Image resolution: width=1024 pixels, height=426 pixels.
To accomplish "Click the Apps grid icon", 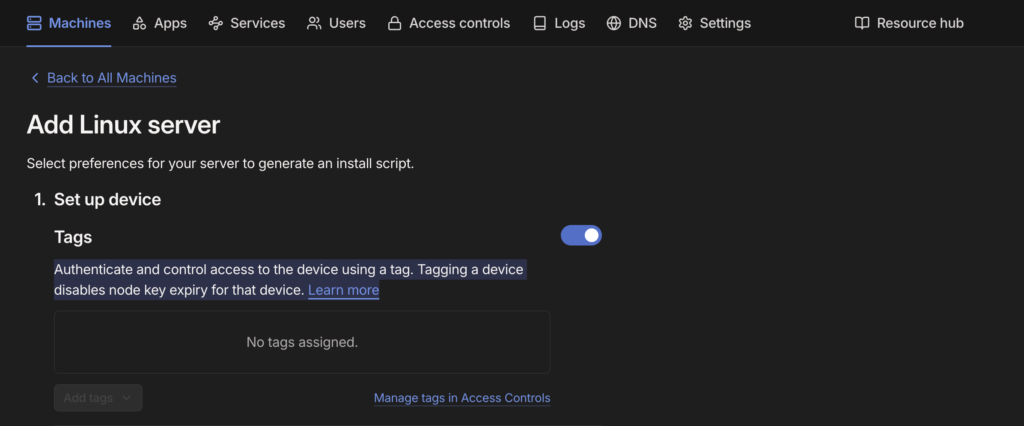I will [139, 23].
